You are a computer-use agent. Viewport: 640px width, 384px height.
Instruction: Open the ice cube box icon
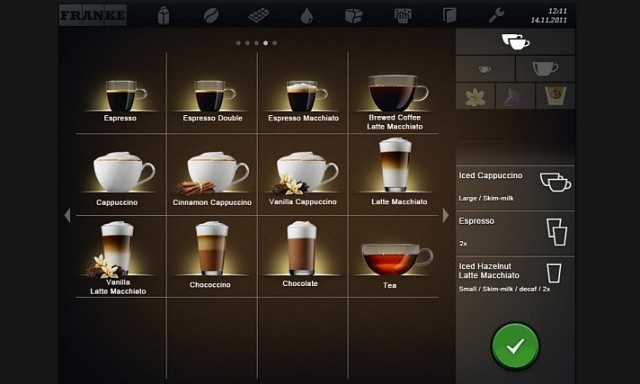pyautogui.click(x=353, y=16)
